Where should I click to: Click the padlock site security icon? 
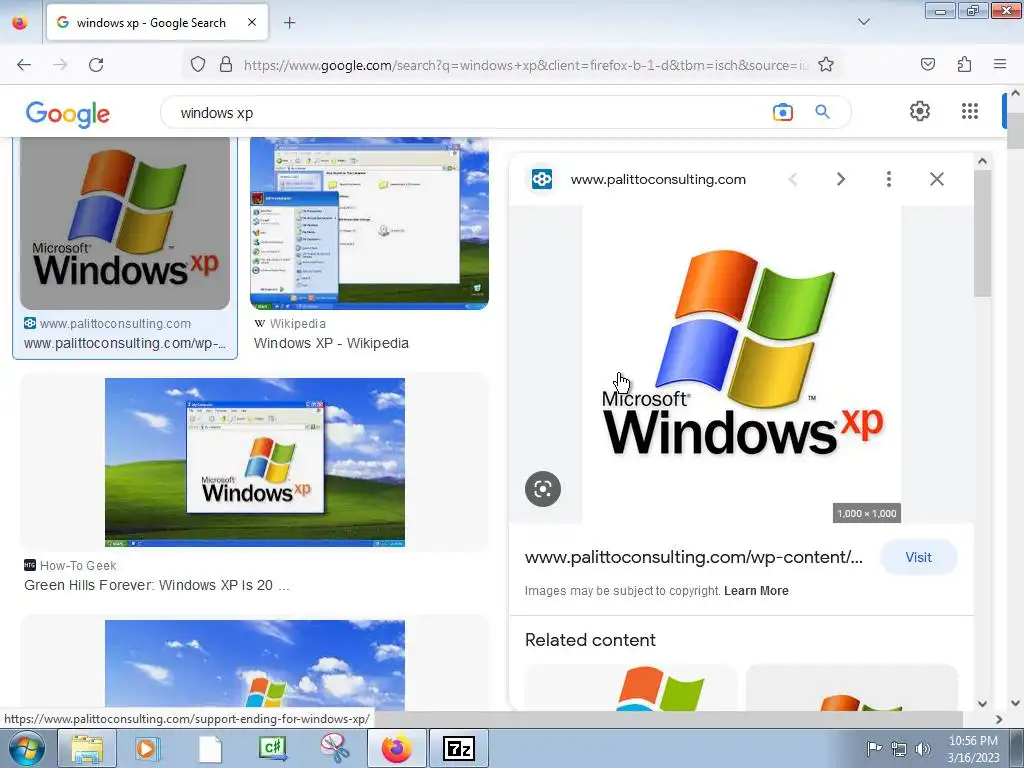[226, 65]
